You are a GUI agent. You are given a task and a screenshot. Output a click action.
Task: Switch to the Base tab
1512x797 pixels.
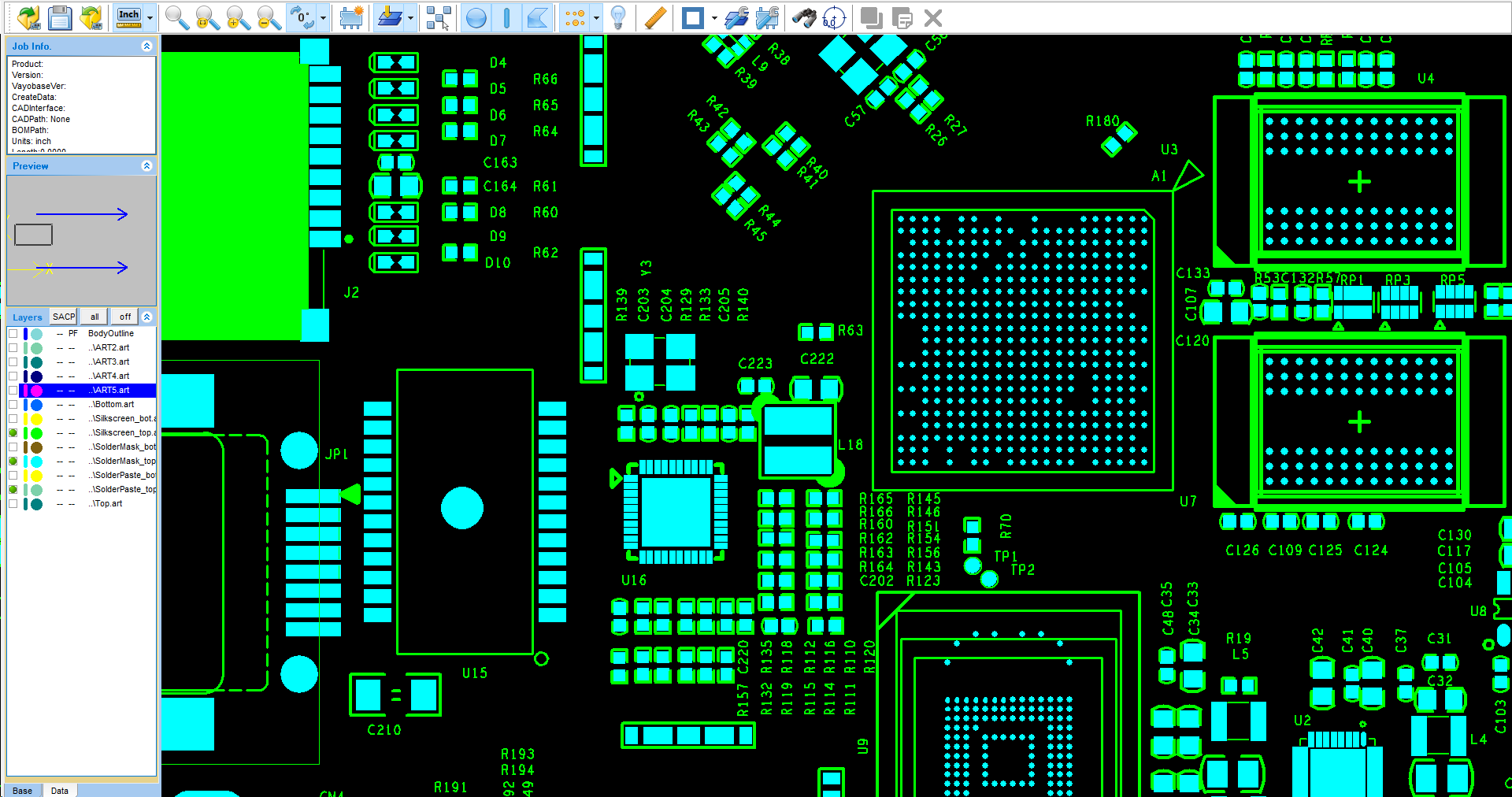(x=22, y=791)
